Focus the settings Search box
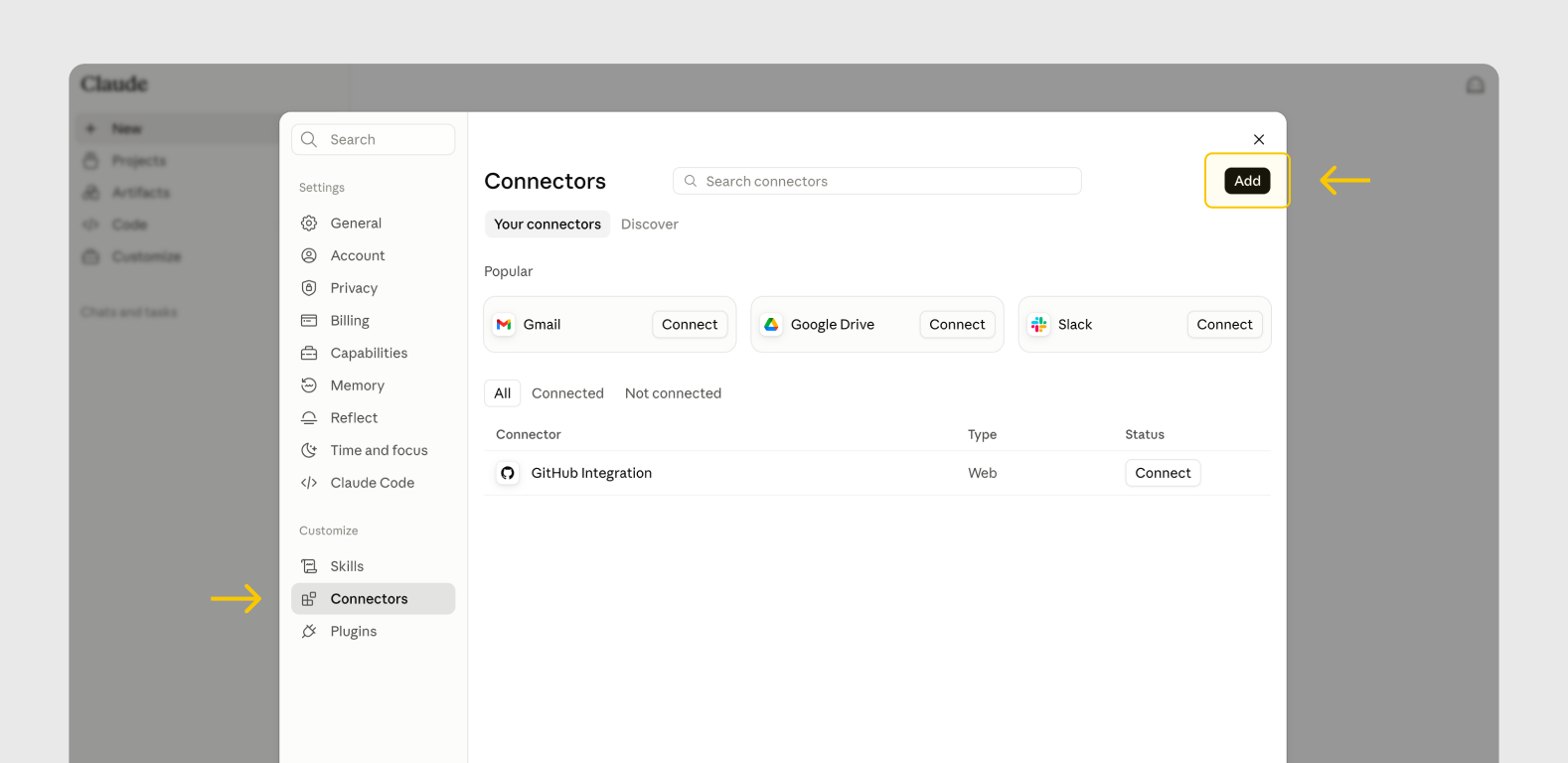1568x763 pixels. pos(374,140)
